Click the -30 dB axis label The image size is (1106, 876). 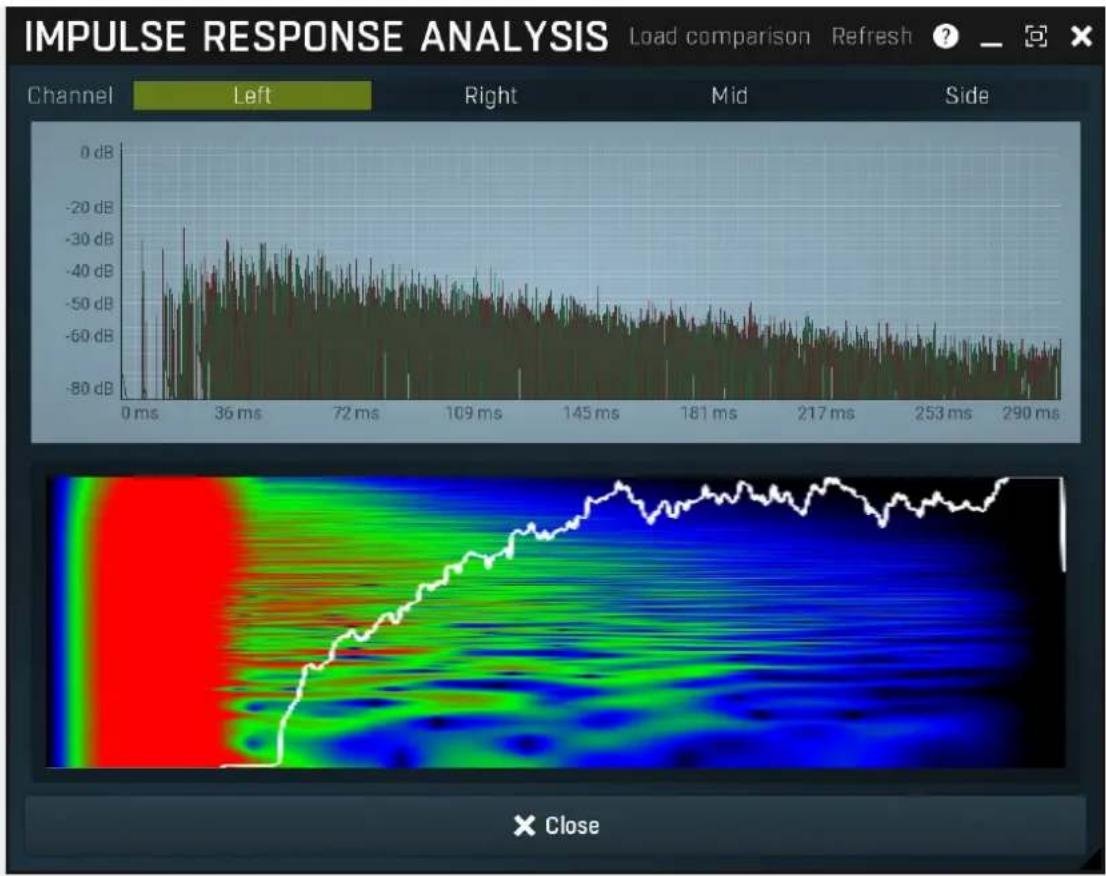click(90, 239)
